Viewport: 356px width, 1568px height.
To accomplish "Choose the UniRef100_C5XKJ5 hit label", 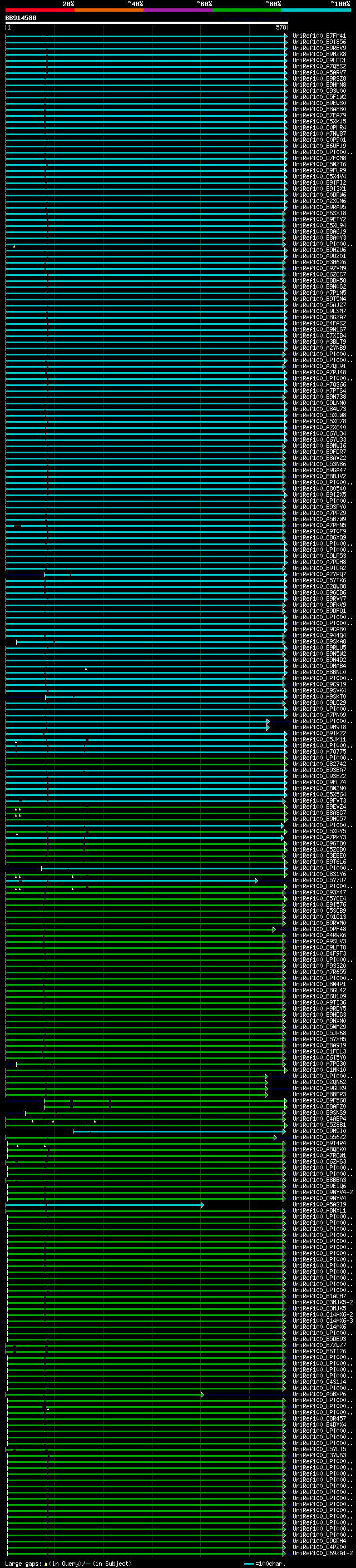I will pyautogui.click(x=319, y=121).
